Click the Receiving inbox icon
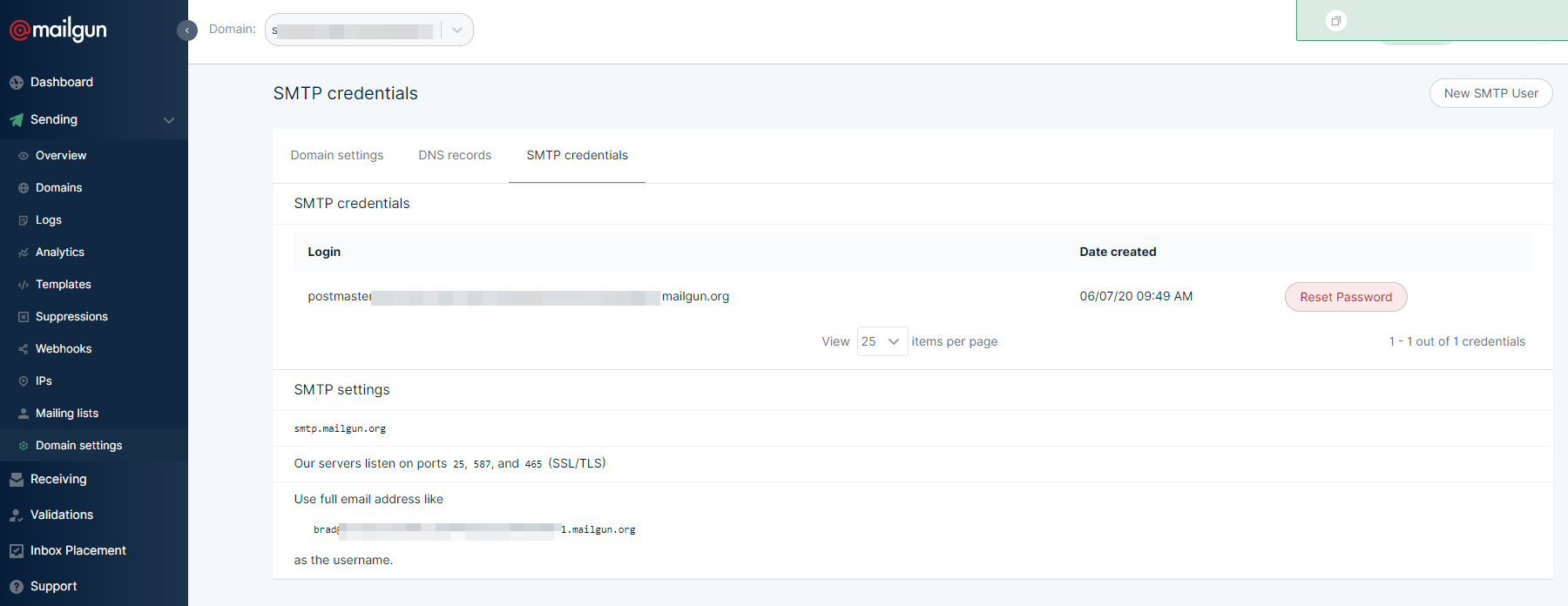The height and width of the screenshot is (606, 1568). 17,480
